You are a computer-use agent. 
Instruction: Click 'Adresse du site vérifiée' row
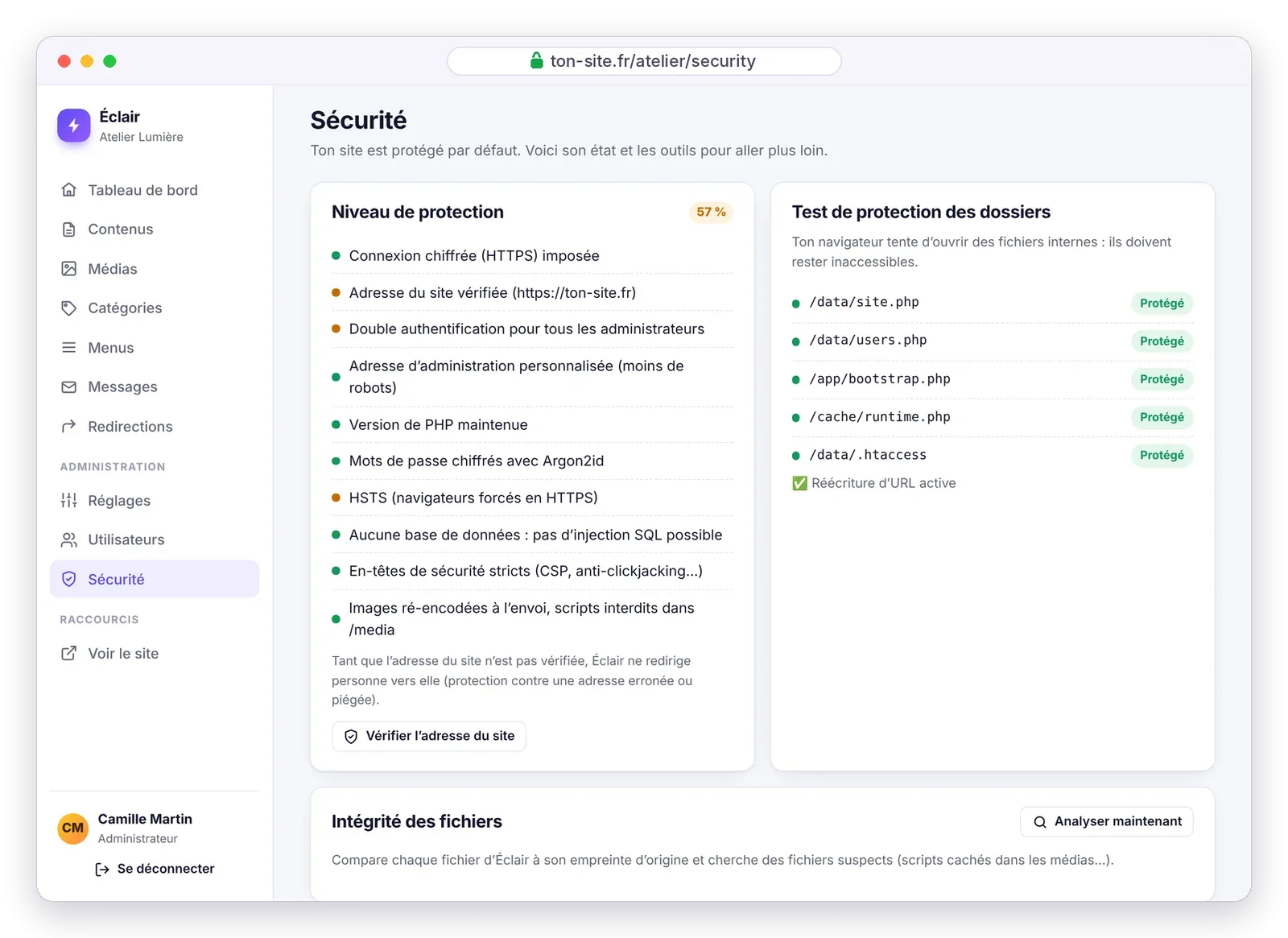532,292
